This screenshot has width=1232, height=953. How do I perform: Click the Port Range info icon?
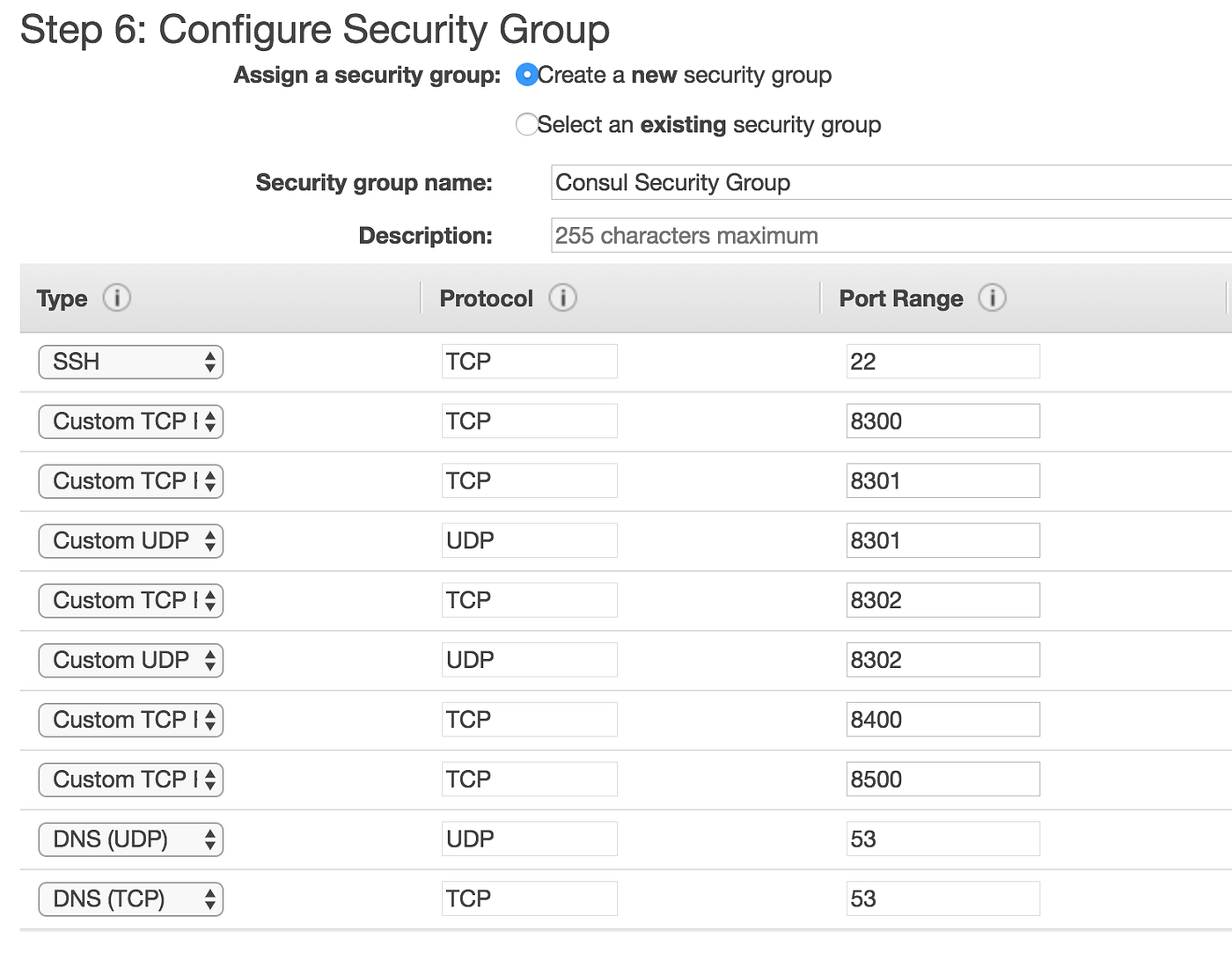[993, 298]
